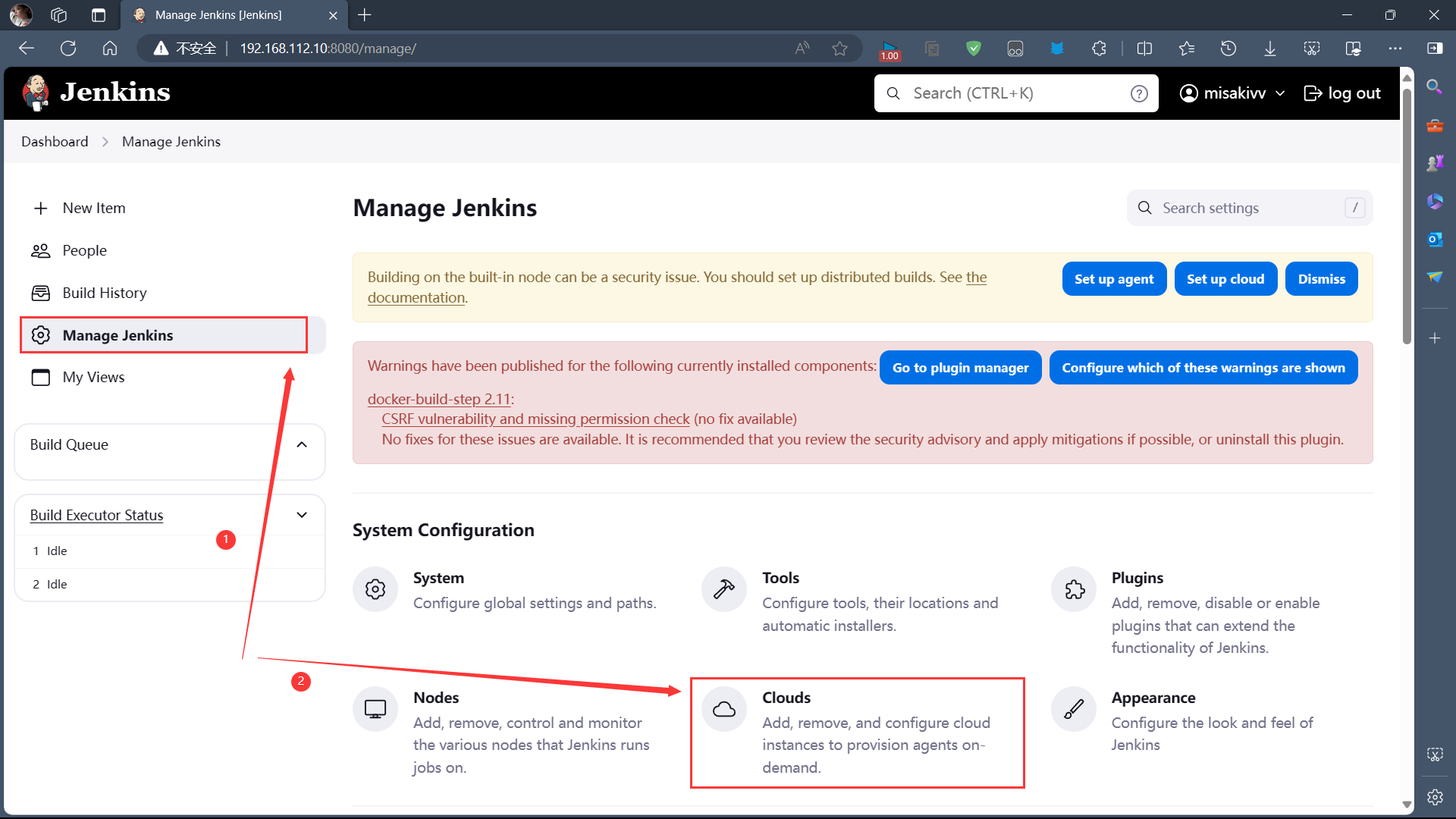Click the Set up cloud button
Viewport: 1456px width, 819px height.
click(1225, 279)
